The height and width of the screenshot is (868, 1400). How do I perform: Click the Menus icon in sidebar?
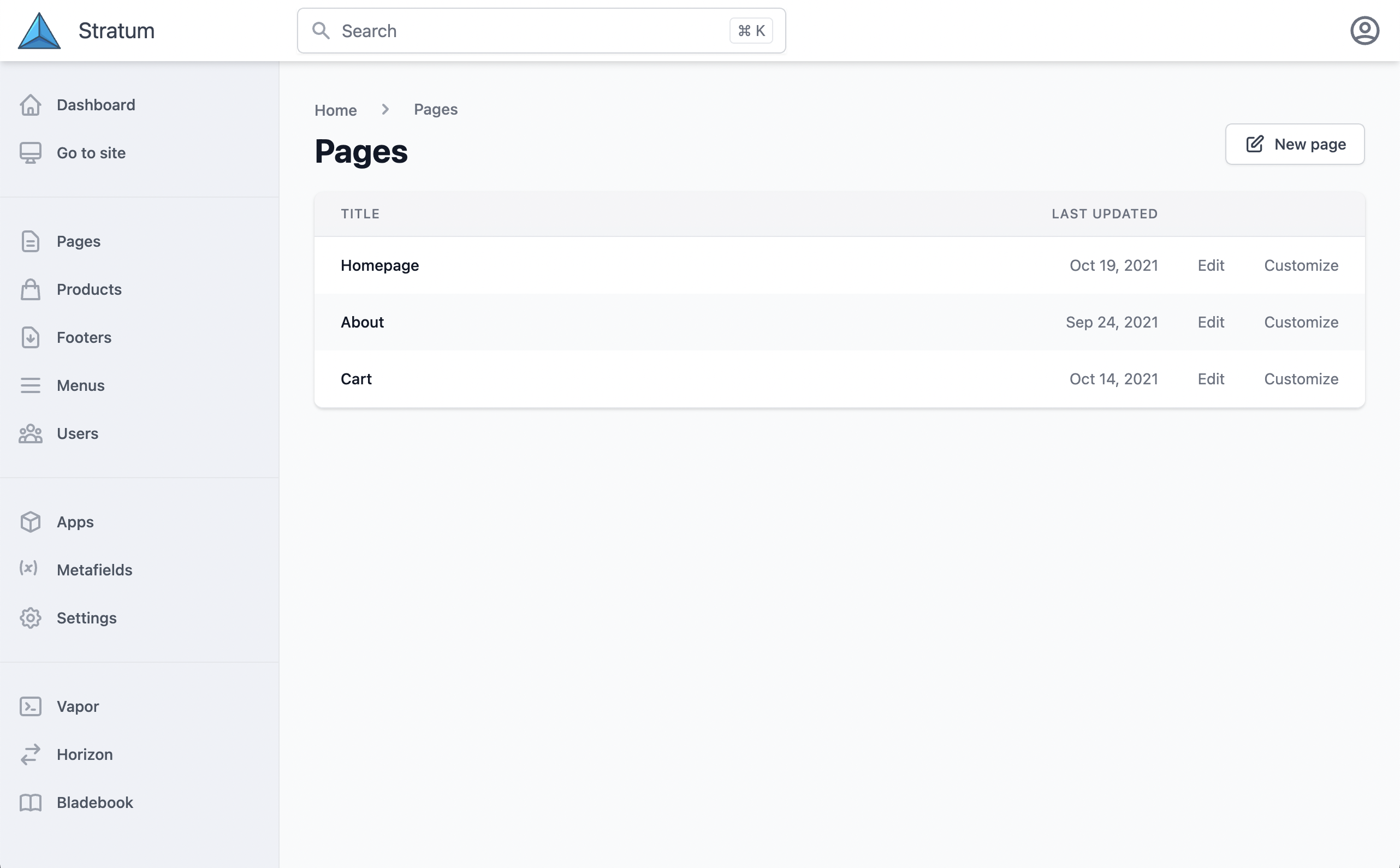tap(30, 385)
